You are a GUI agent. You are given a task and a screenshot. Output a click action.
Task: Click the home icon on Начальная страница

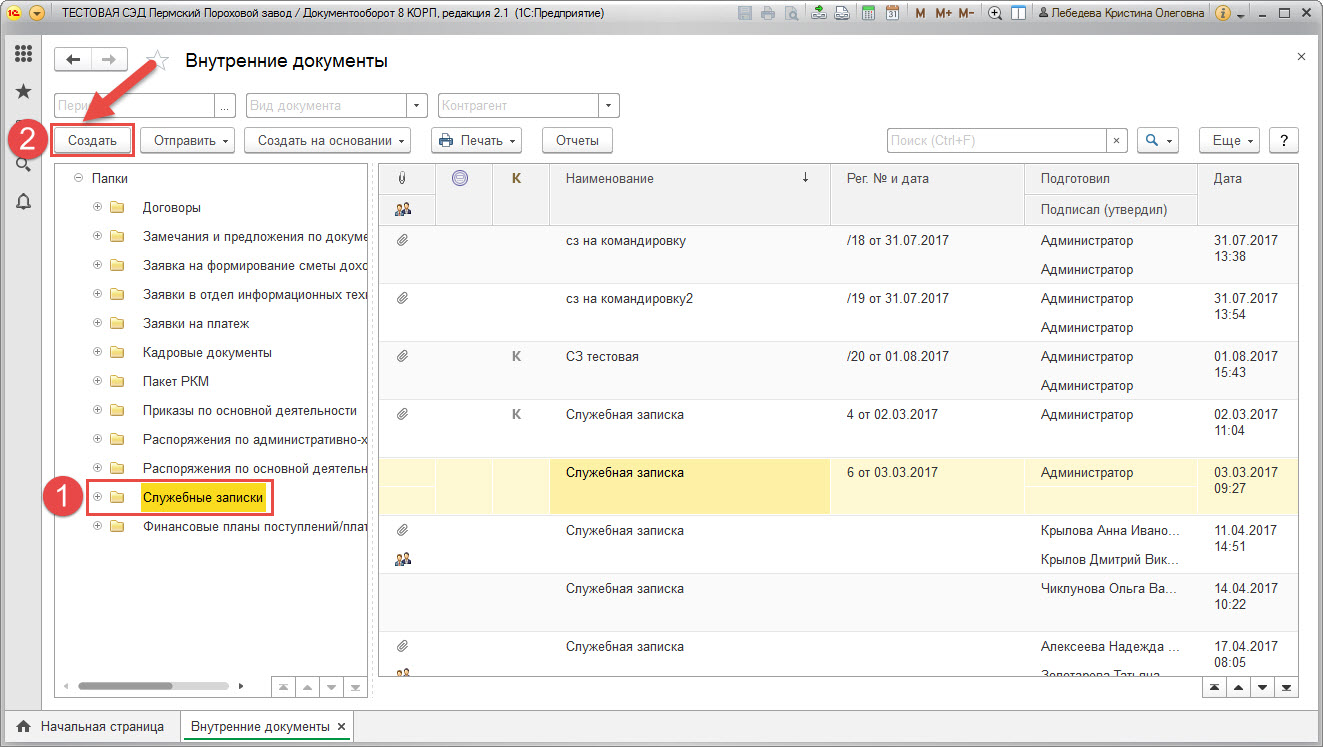click(24, 726)
